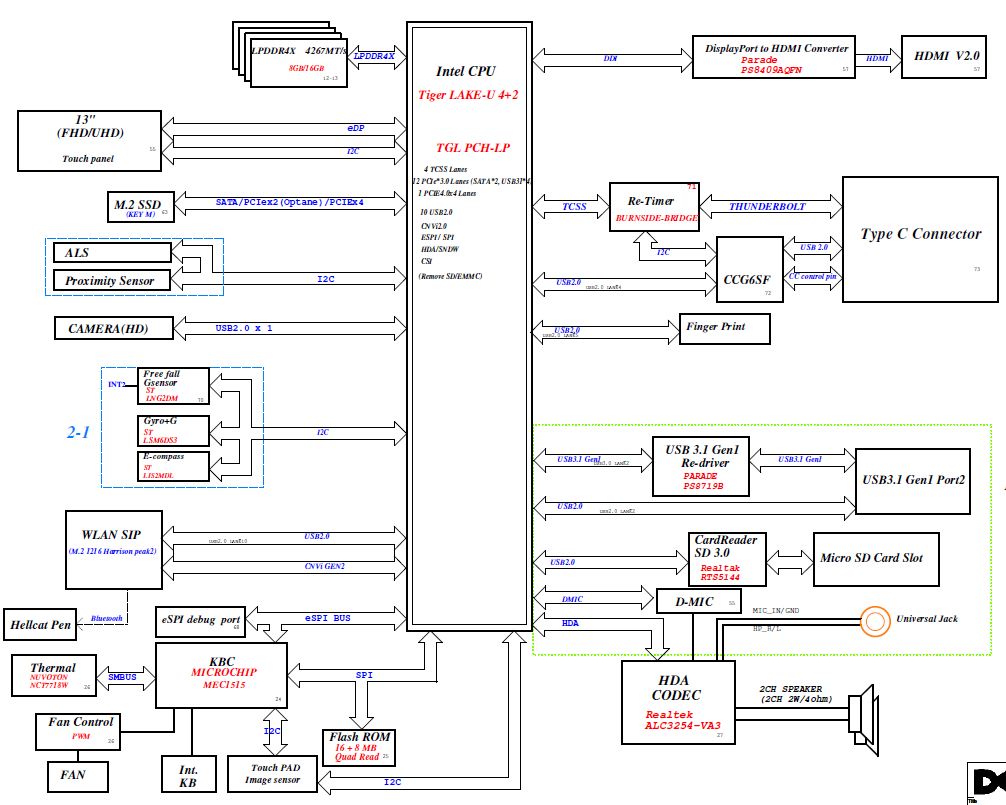Click the speaker symbol next to 2CH SPEAKER

coord(862,718)
